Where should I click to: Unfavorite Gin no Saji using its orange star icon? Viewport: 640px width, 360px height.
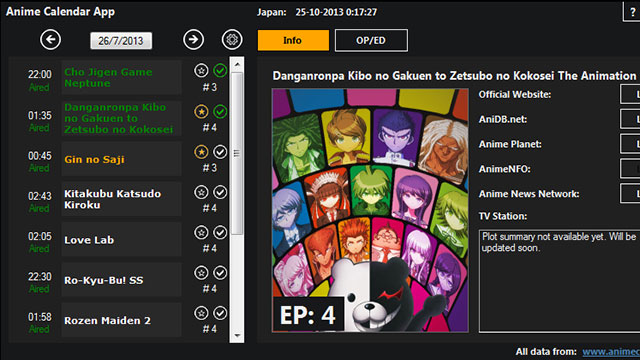201,152
